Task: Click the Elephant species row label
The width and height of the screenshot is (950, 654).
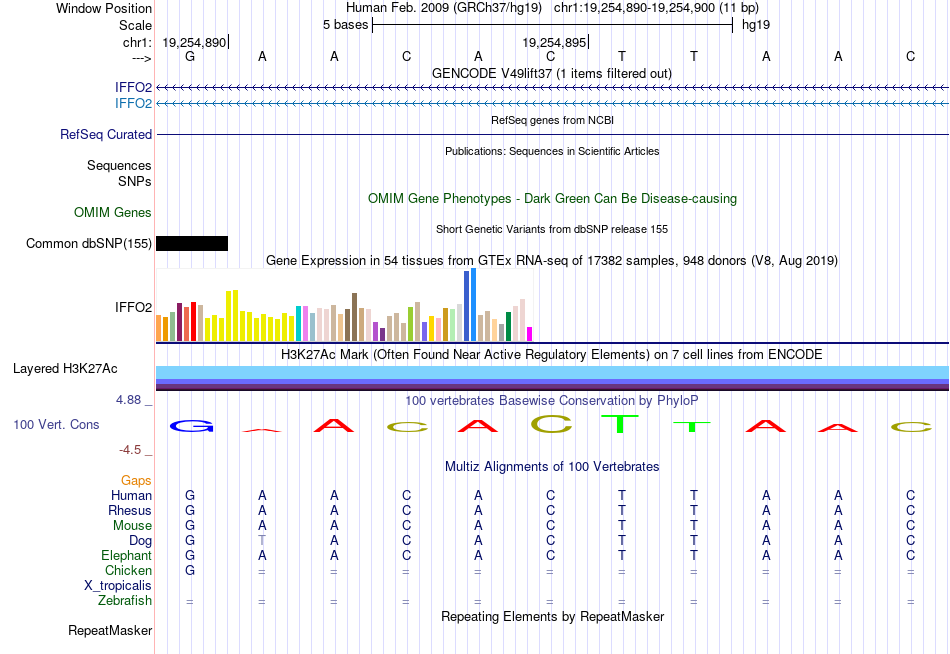Action: tap(127, 556)
